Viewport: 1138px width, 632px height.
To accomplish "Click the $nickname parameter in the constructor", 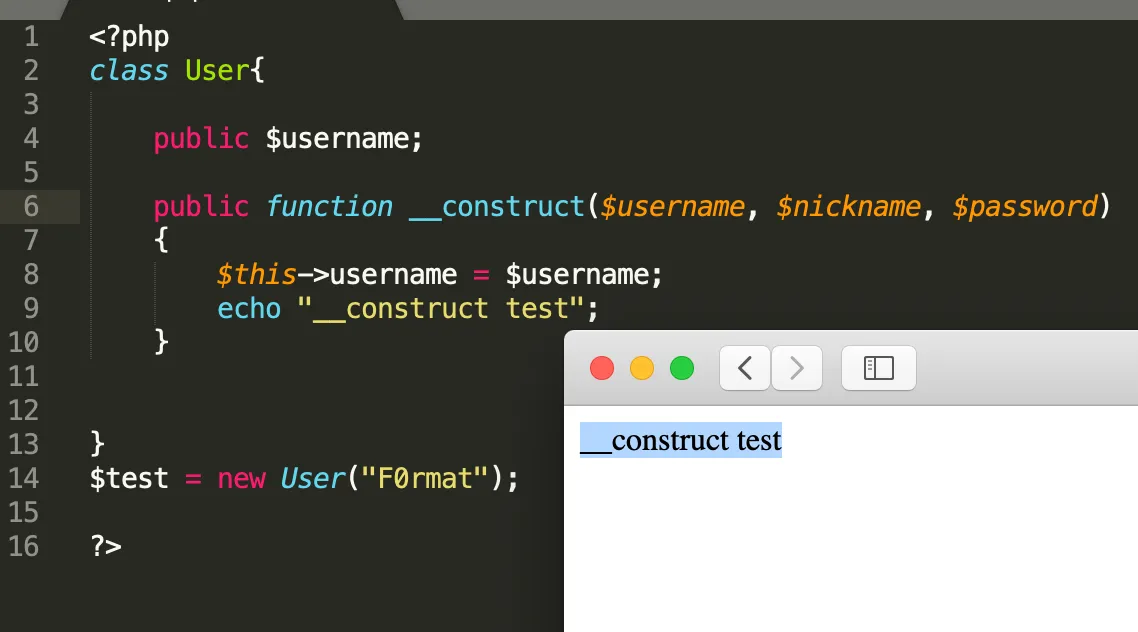I will click(848, 207).
